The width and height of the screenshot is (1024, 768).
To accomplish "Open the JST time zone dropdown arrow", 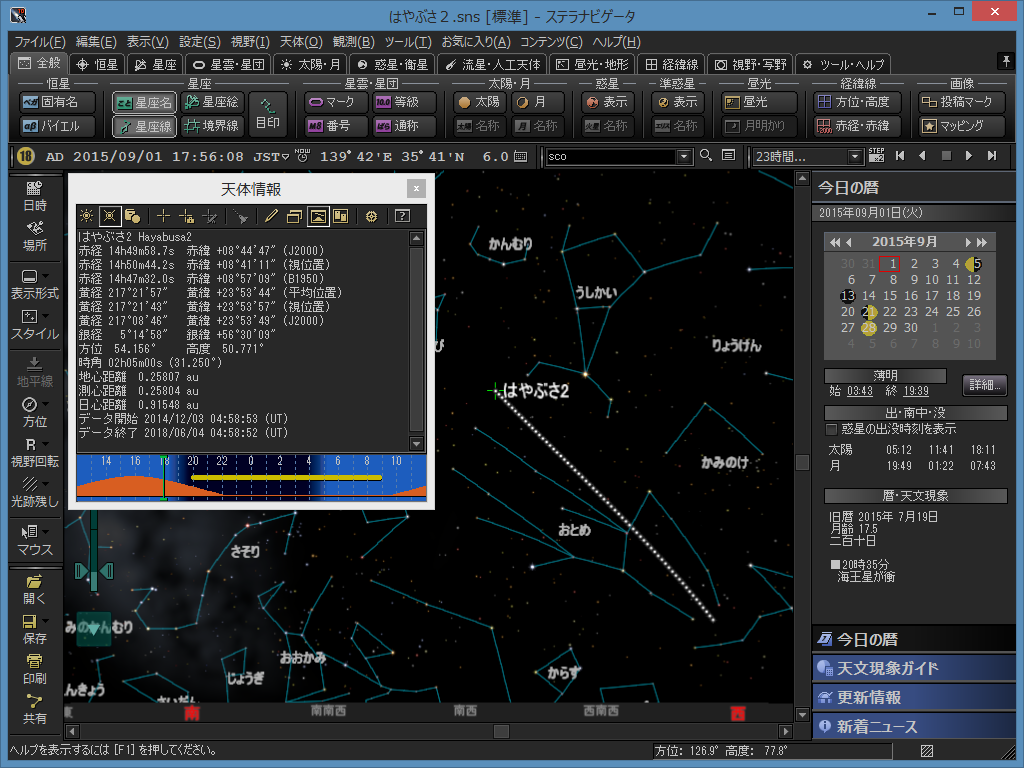I will [x=285, y=157].
